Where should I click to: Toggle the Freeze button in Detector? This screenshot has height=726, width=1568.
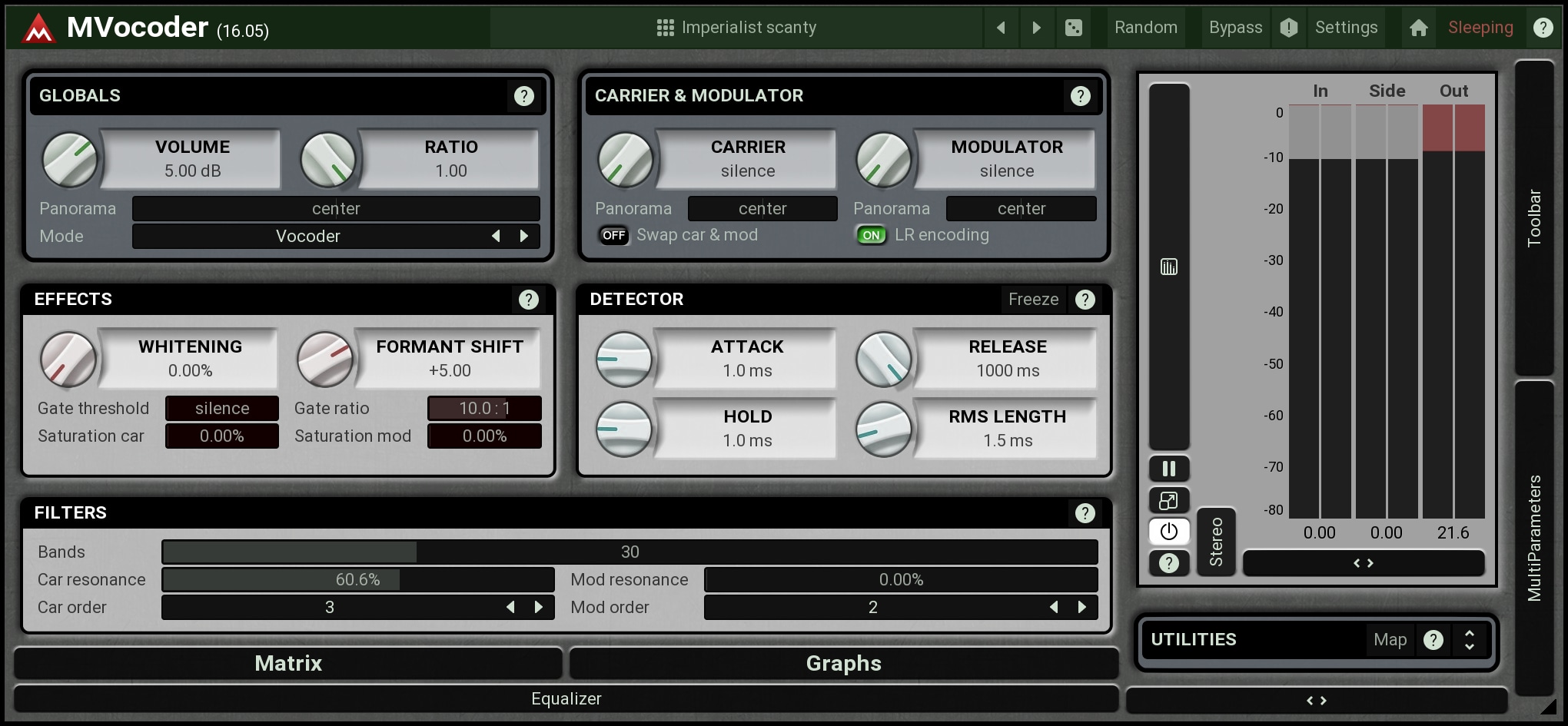1034,300
